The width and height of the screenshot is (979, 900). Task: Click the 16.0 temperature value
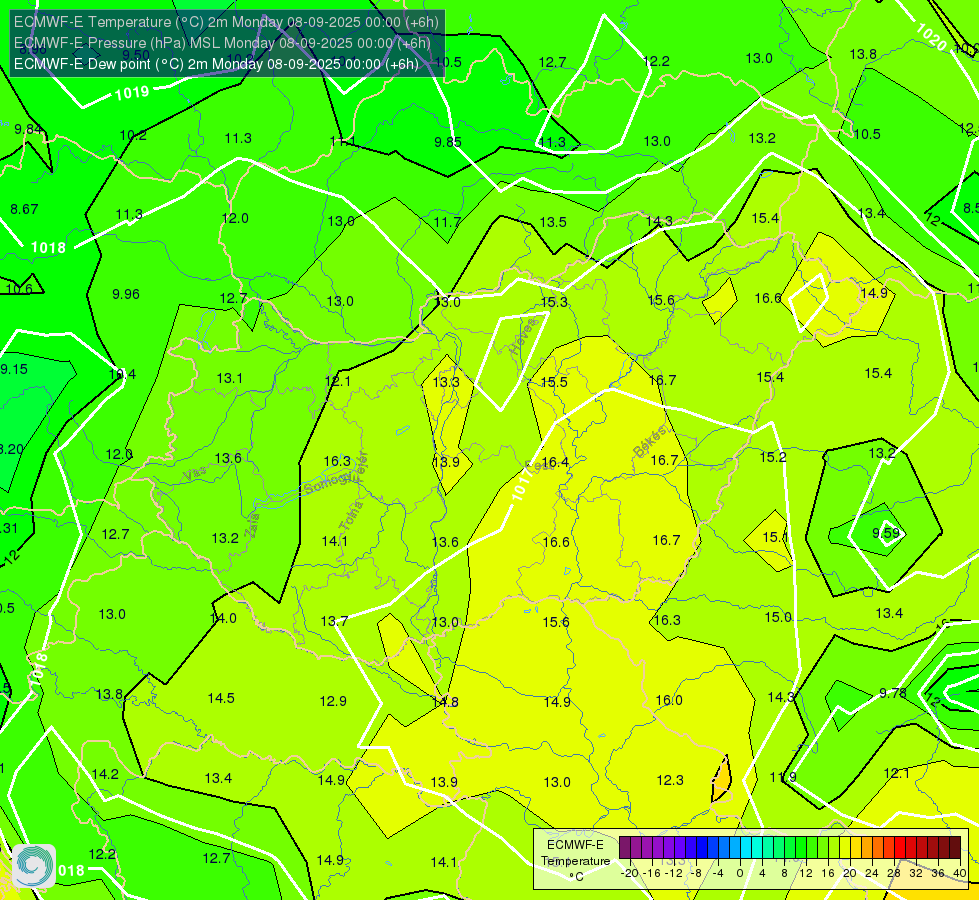tap(669, 701)
